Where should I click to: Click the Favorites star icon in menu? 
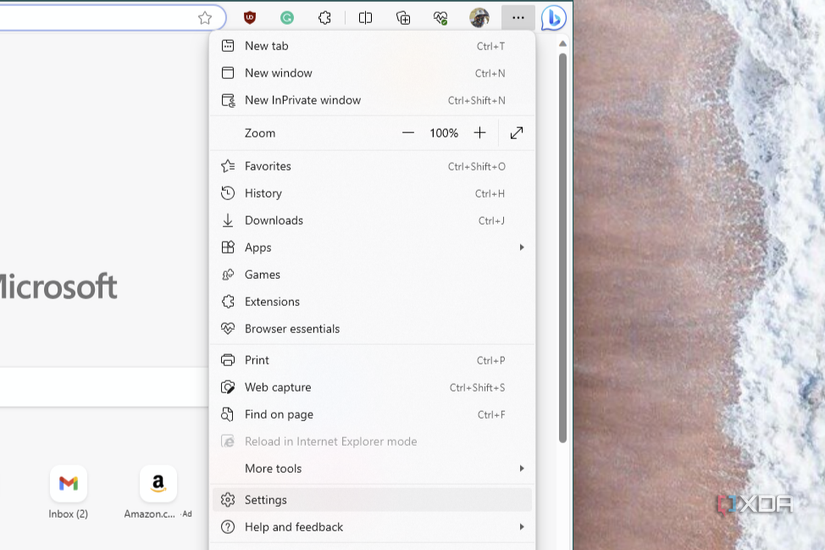tap(228, 166)
